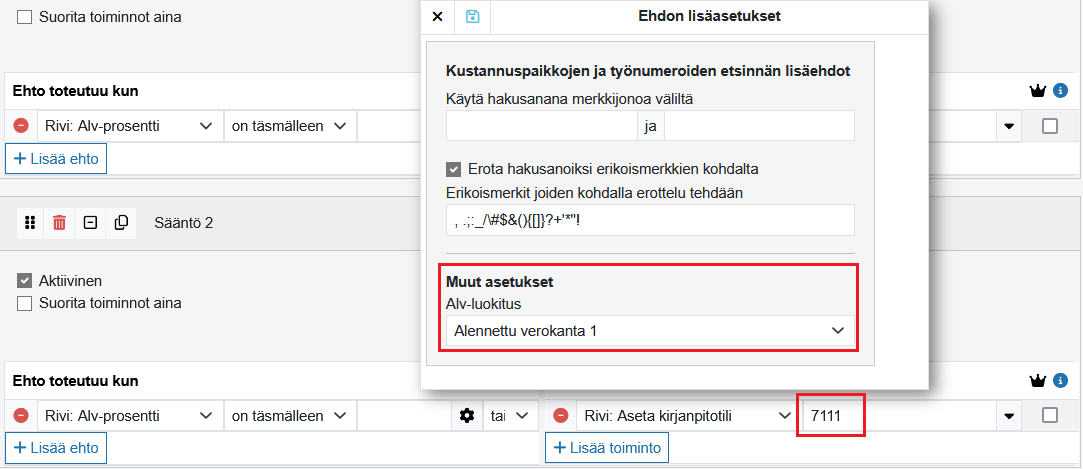This screenshot has height=469, width=1083.
Task: Expand the bottom 'on täsmälleen' operator dropdown
Action: pos(289,416)
